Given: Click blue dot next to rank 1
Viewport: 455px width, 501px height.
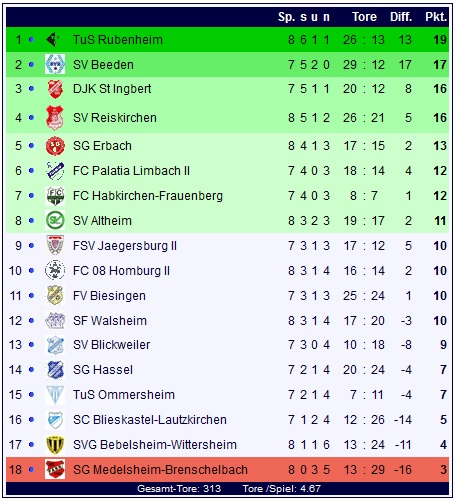Looking at the screenshot, I should coord(31,40).
